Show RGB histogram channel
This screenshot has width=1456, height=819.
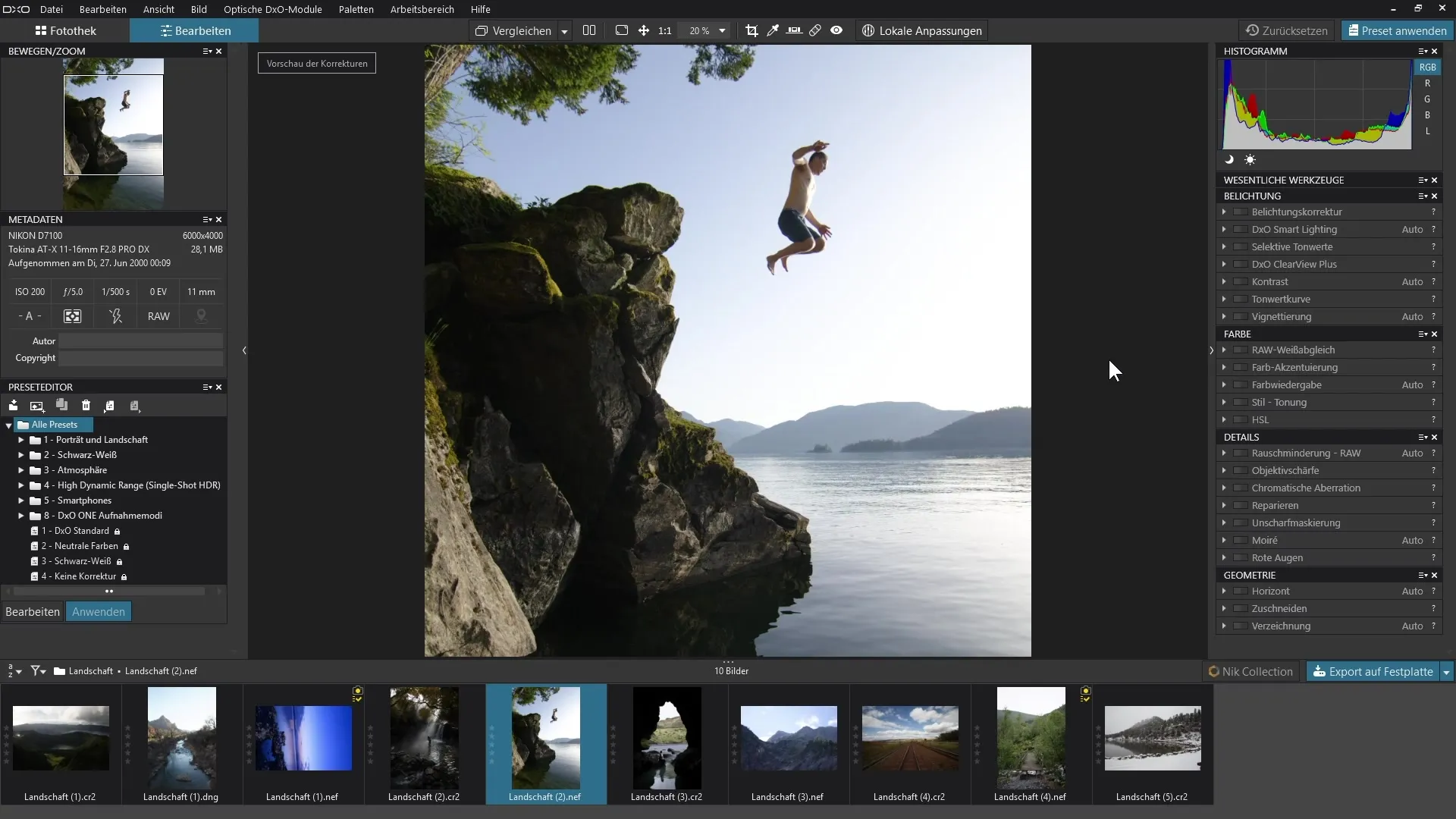[1427, 67]
